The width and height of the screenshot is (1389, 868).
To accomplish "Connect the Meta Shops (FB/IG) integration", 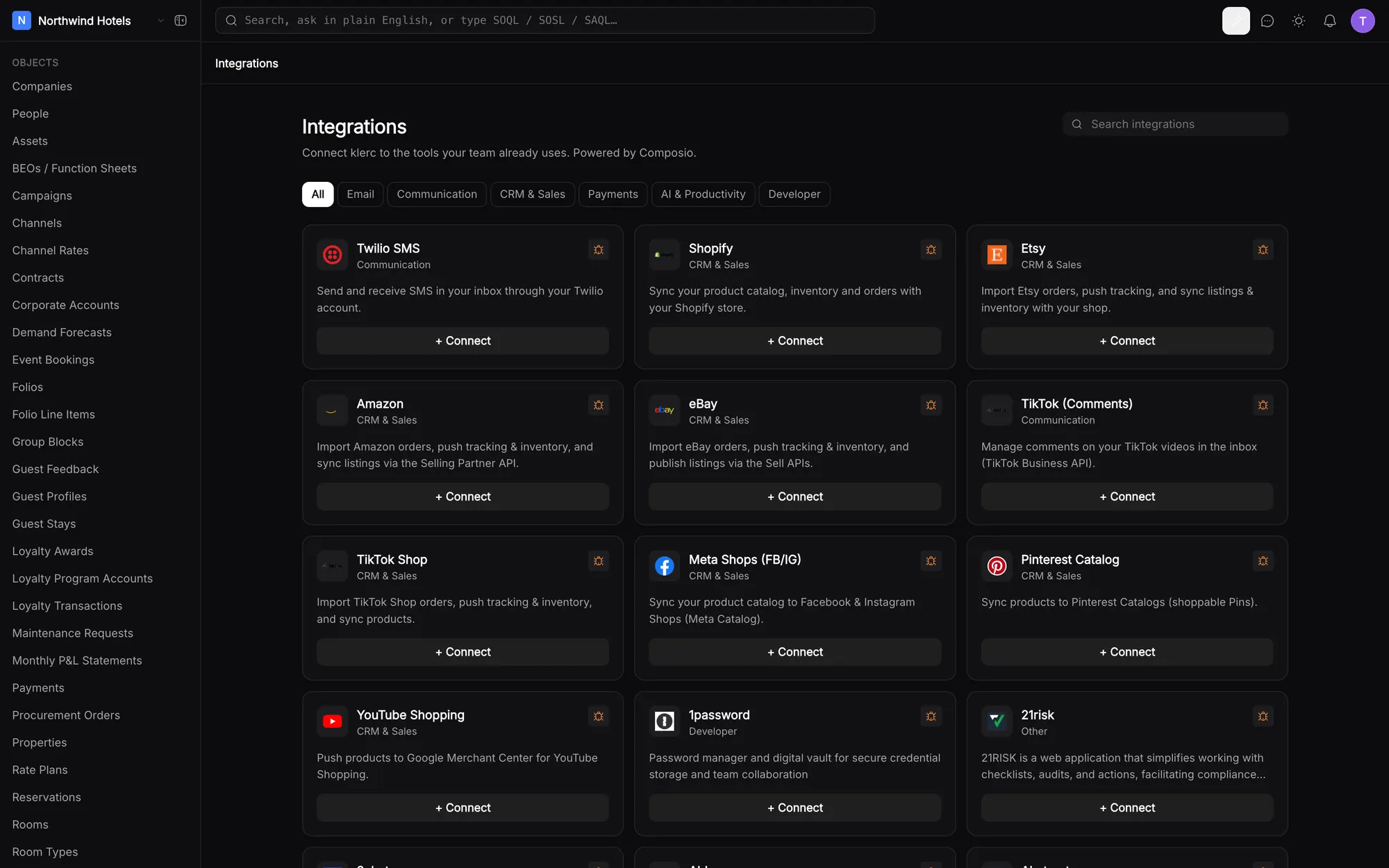I will [795, 652].
